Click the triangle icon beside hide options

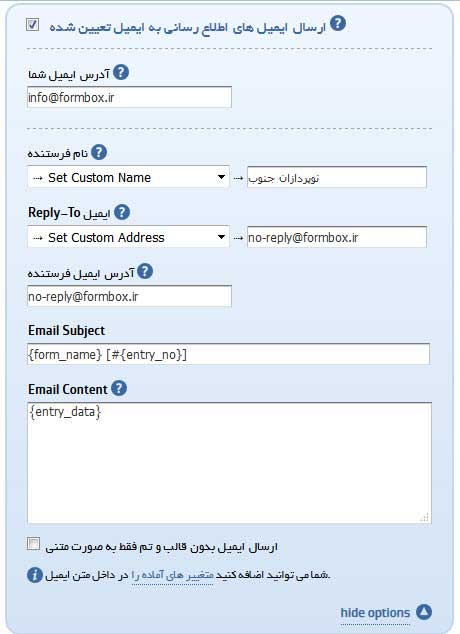424,612
